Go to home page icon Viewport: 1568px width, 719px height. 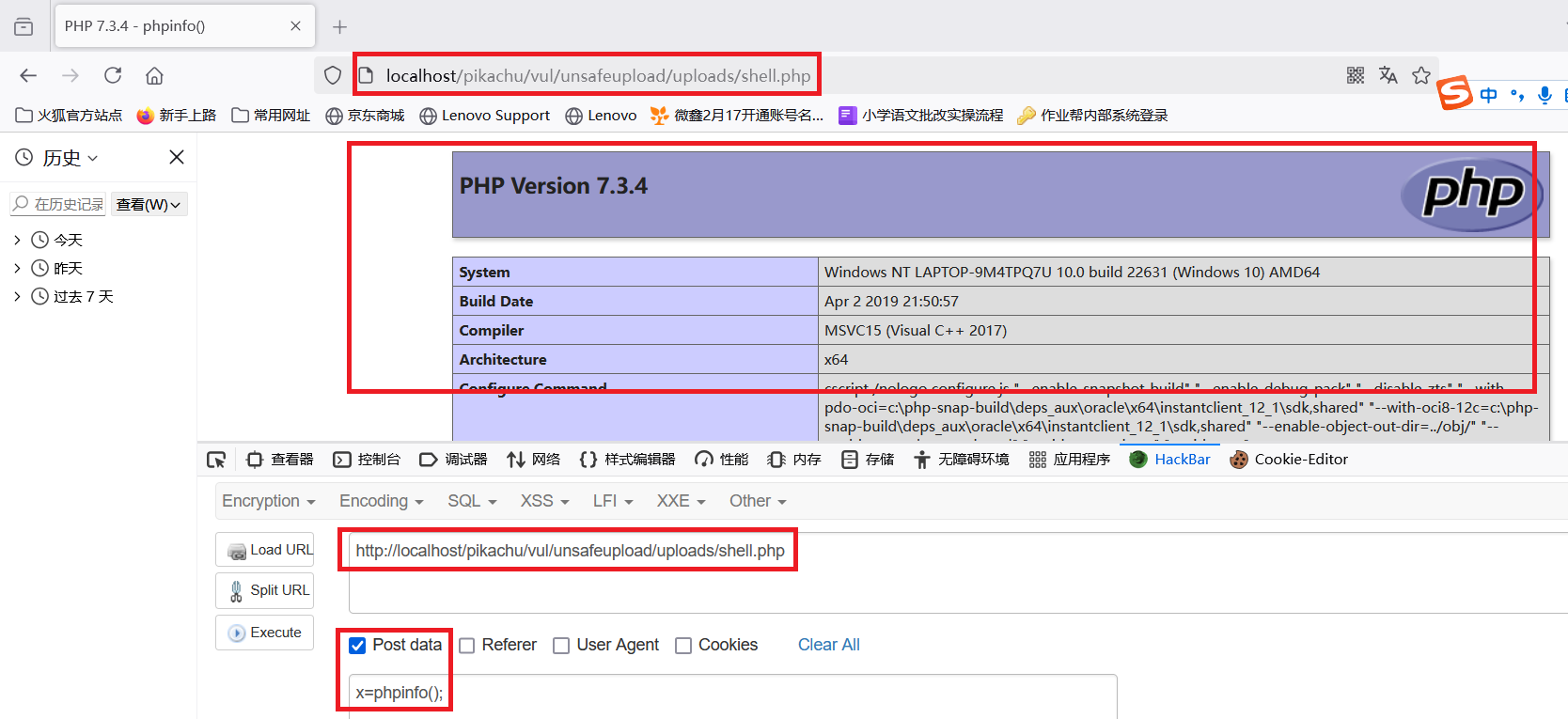pyautogui.click(x=154, y=75)
